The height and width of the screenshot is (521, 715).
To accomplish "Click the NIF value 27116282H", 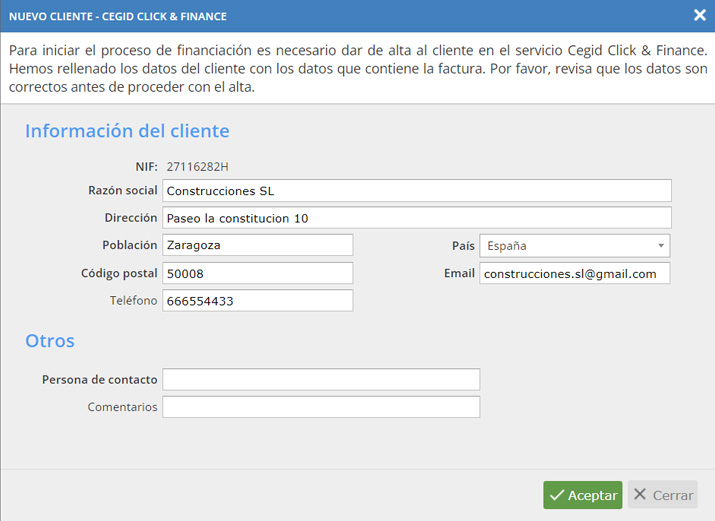I will click(x=197, y=167).
